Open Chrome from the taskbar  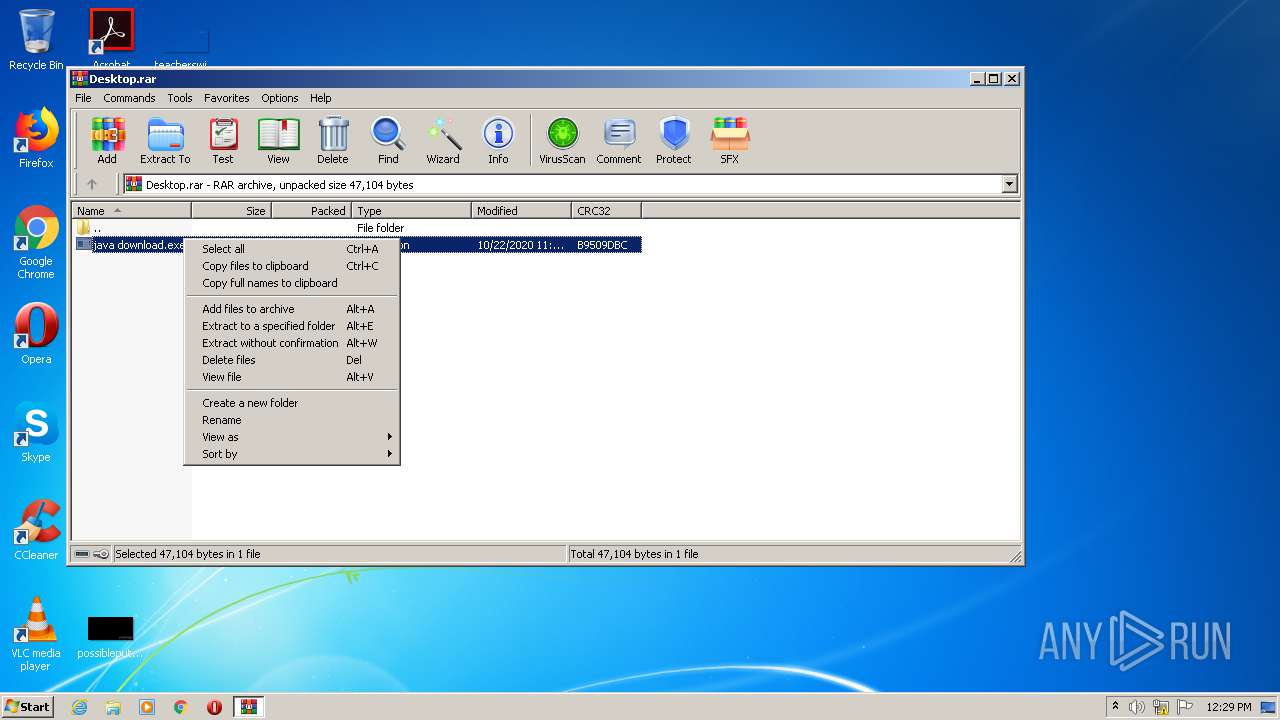(x=180, y=707)
